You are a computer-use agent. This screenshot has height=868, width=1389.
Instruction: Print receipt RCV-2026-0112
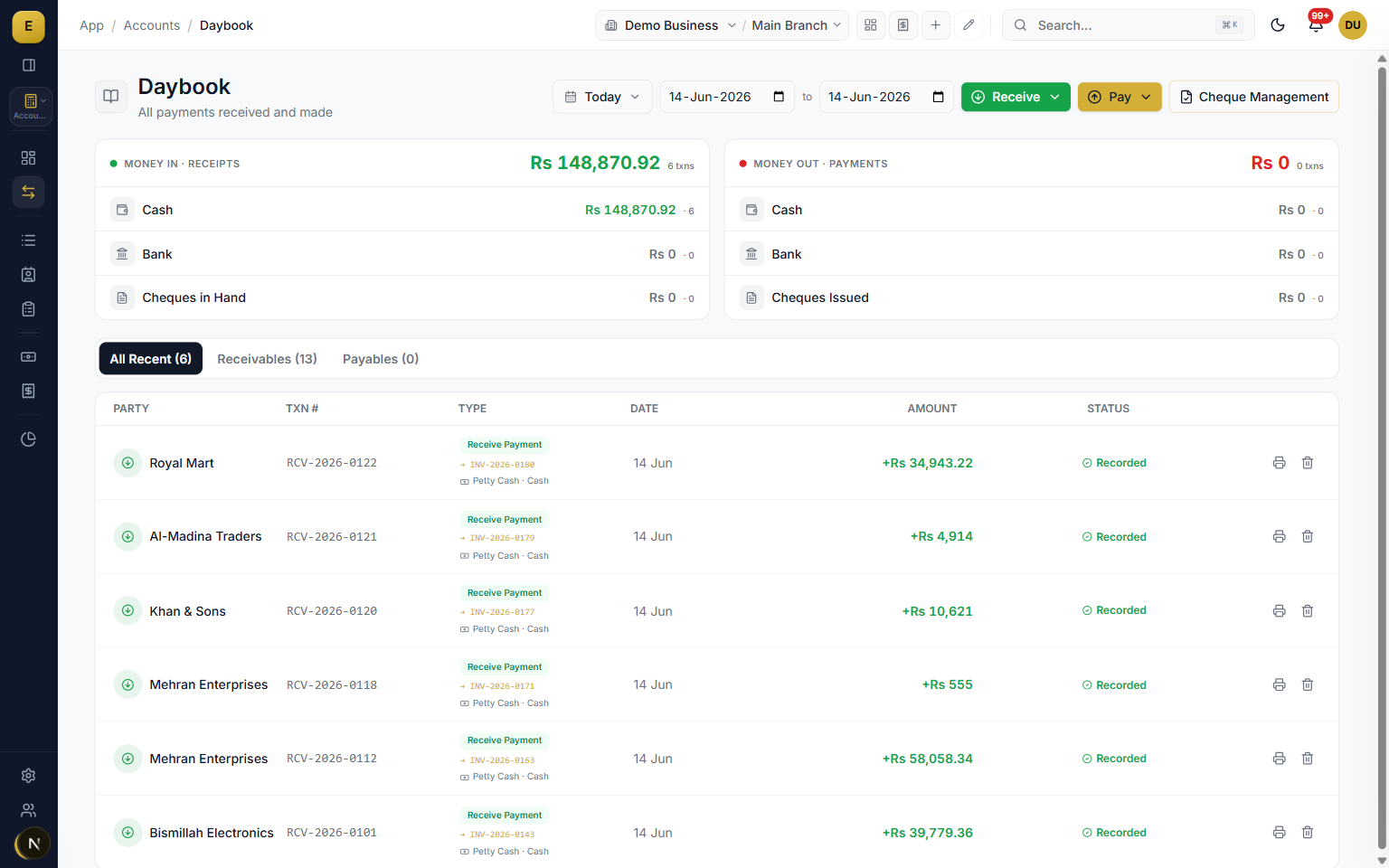coord(1280,759)
